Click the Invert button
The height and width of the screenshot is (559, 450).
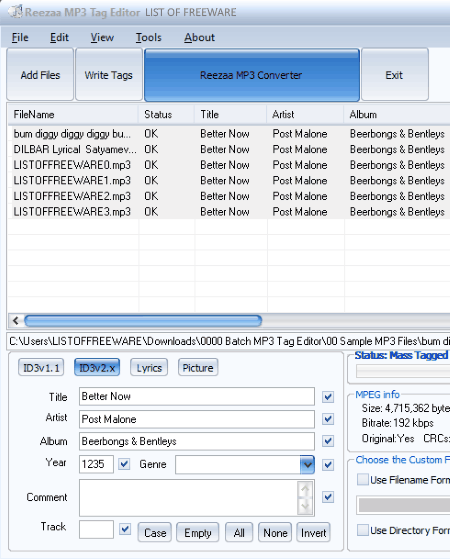tap(313, 533)
